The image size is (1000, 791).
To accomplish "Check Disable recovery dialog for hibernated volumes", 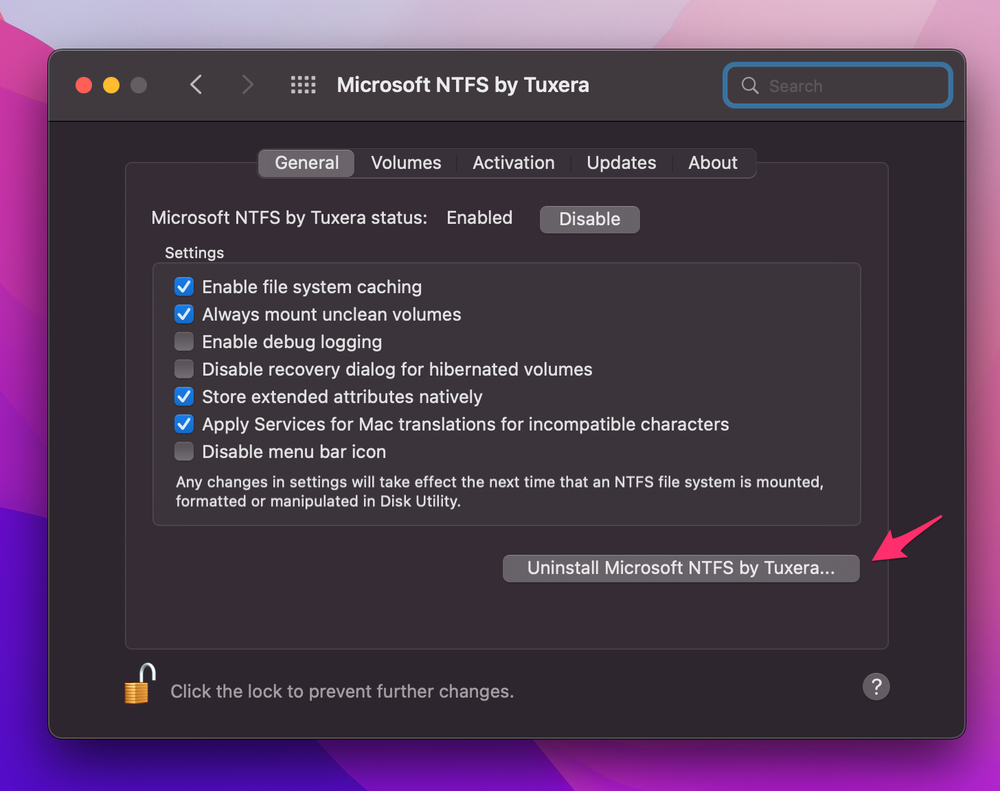I will tap(184, 369).
